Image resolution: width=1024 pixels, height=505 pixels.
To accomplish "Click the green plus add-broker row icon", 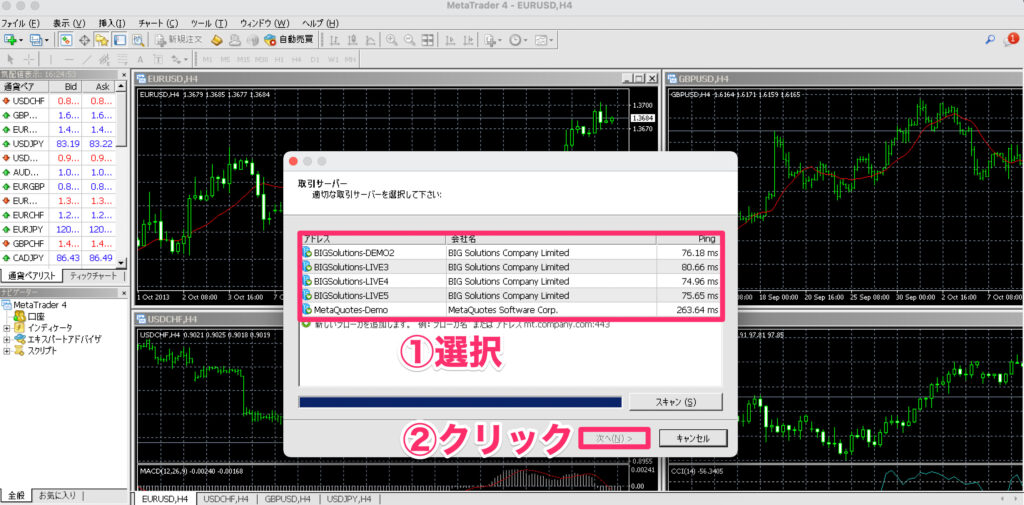I will click(x=306, y=325).
